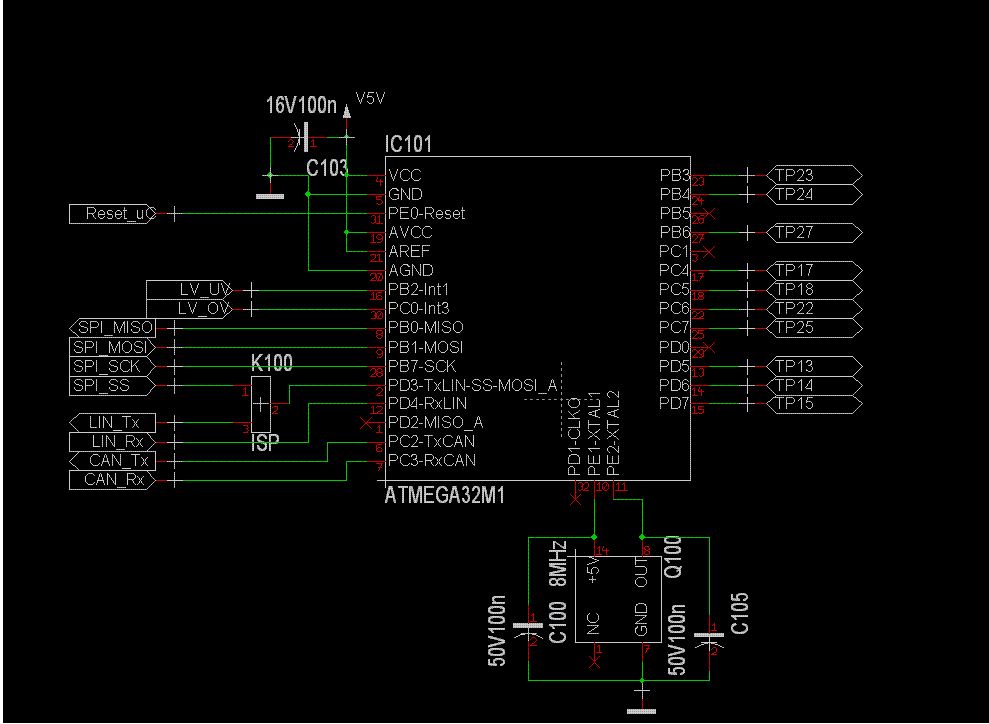Viewport: 989px width, 724px height.
Task: Click the CAN_Tx port label
Action: (112, 461)
